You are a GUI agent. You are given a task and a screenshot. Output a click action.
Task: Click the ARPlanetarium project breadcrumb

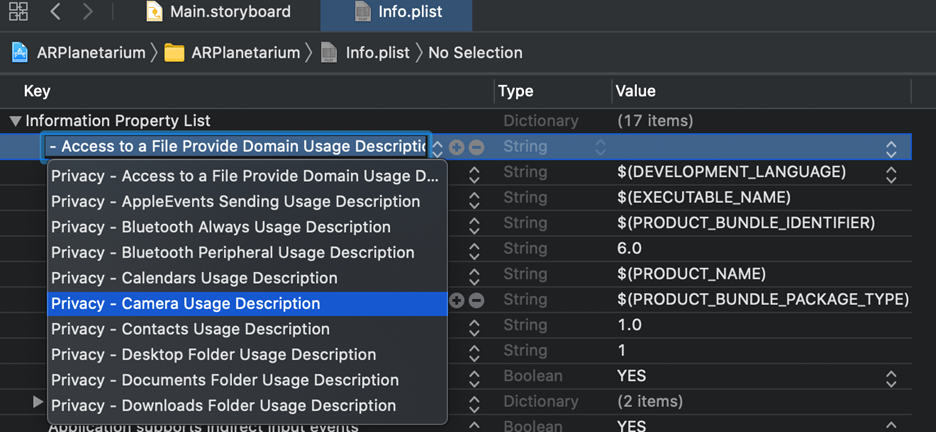(78, 53)
